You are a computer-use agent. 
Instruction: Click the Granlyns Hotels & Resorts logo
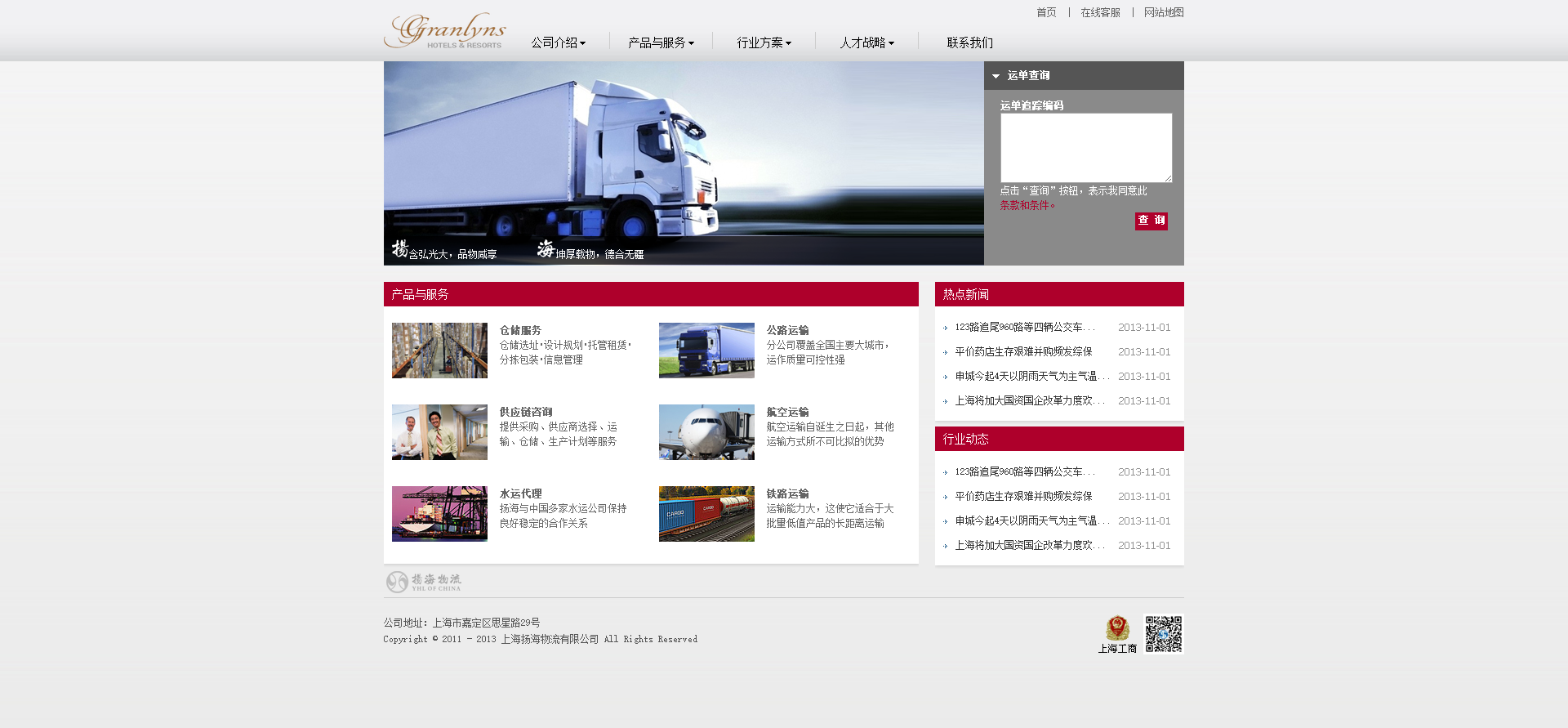[445, 31]
